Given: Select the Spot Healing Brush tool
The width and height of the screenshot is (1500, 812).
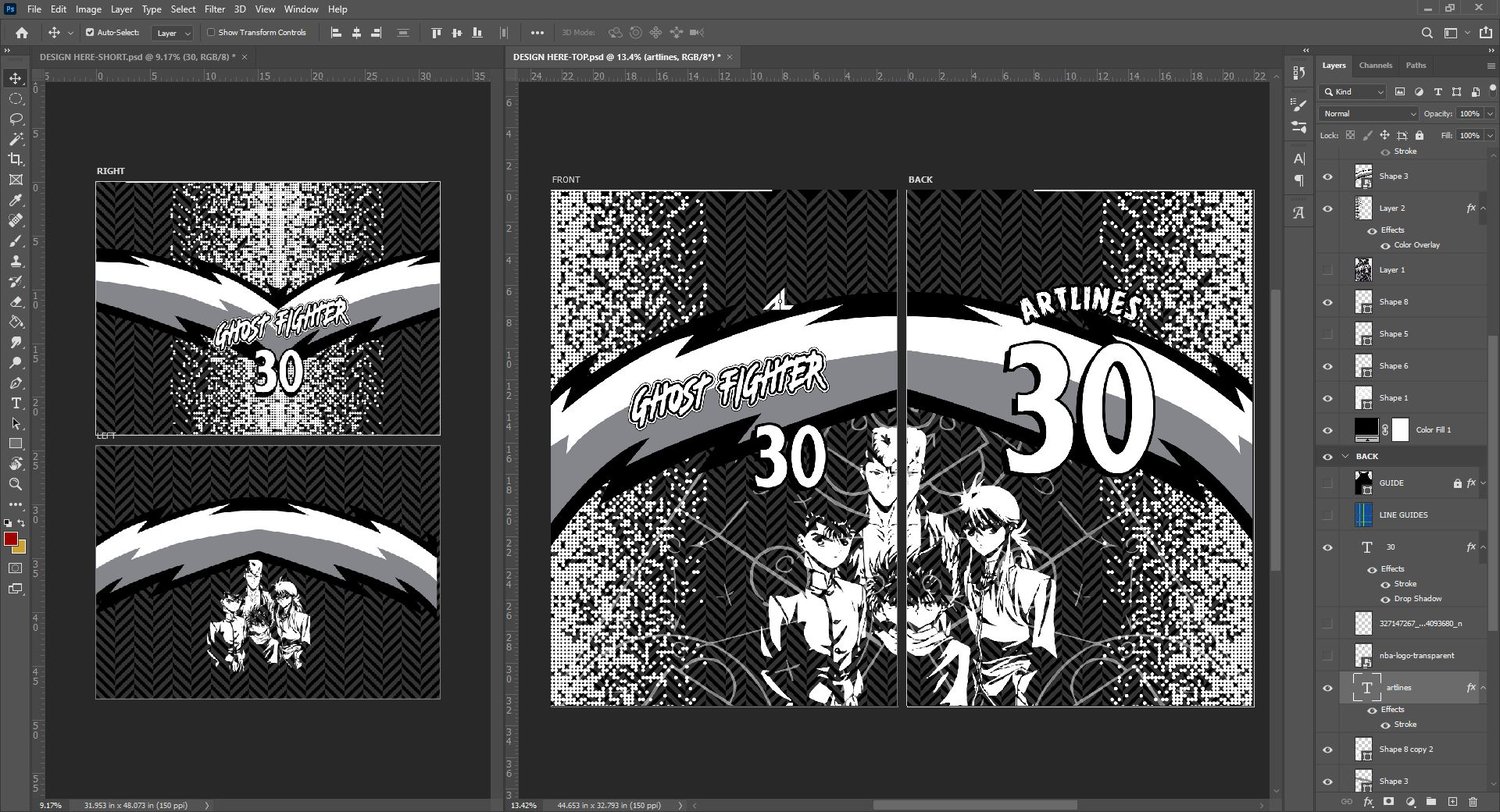Looking at the screenshot, I should click(x=15, y=220).
